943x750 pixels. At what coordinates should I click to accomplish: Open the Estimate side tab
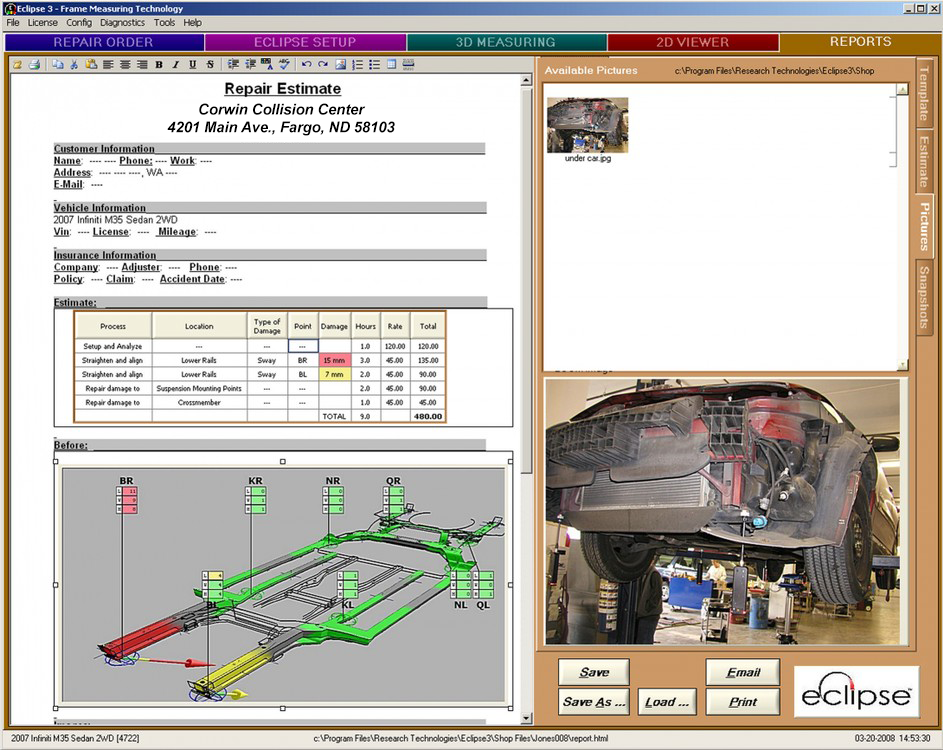(924, 162)
